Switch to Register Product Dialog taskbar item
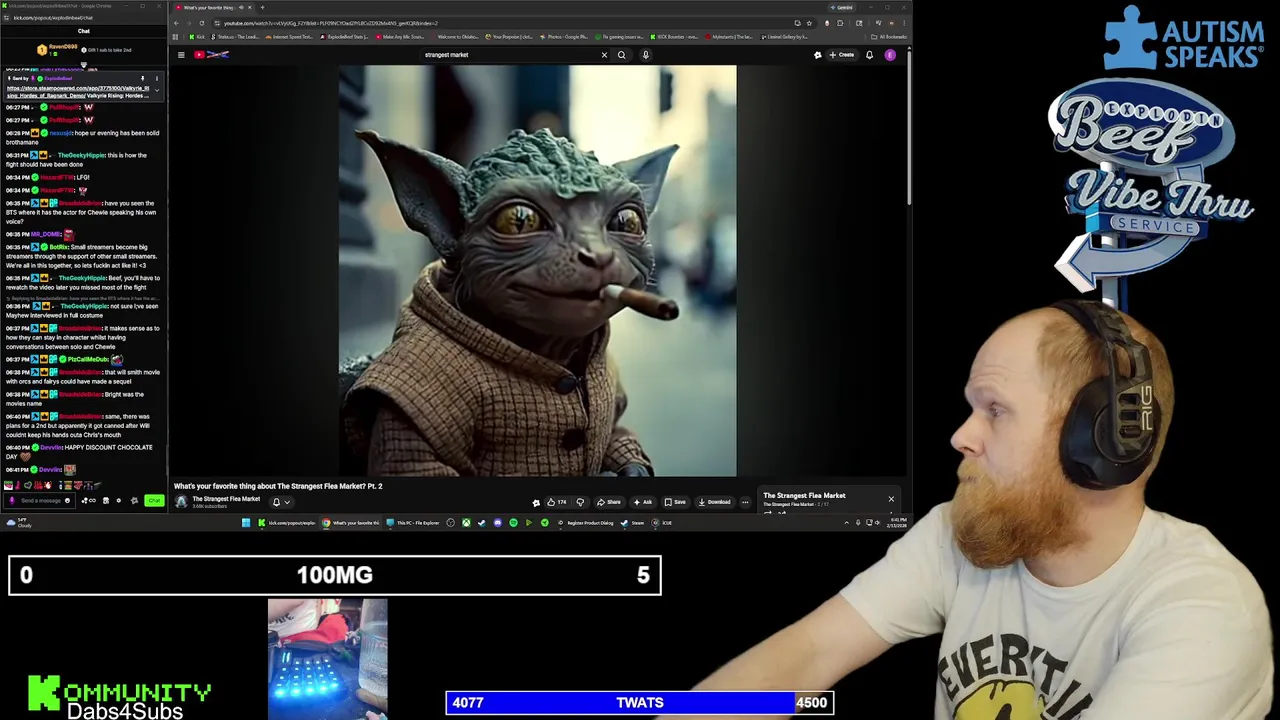Image resolution: width=1280 pixels, height=720 pixels. pyautogui.click(x=586, y=523)
